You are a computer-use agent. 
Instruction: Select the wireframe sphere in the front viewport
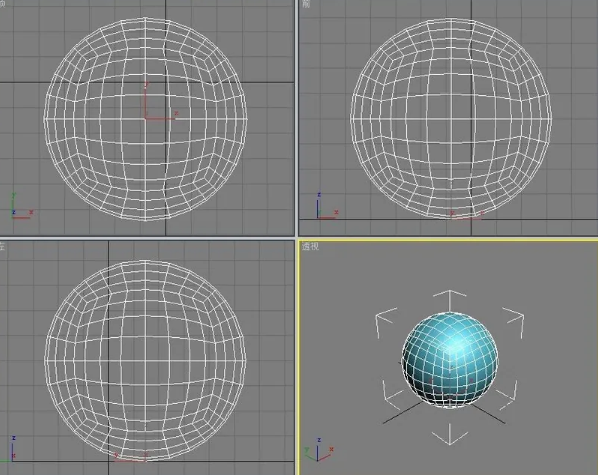tap(451, 119)
